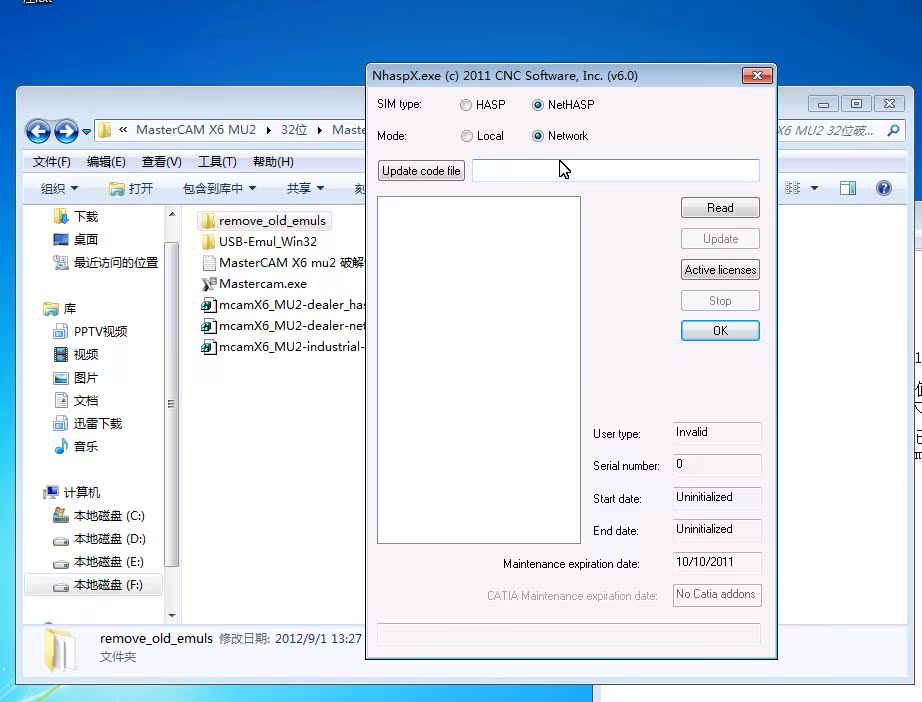The height and width of the screenshot is (702, 922).
Task: Click the 打开 toolbar button
Action: coord(131,188)
